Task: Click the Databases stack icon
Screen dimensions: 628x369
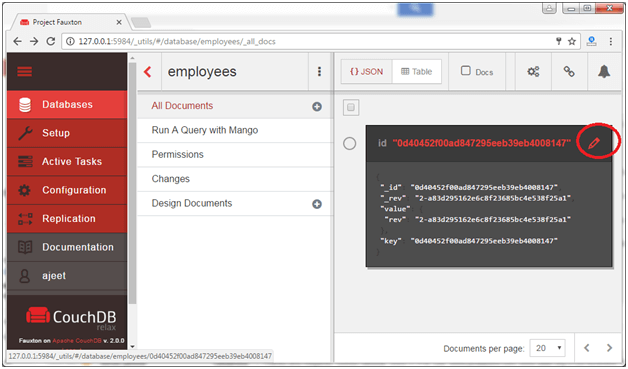Action: pos(25,105)
